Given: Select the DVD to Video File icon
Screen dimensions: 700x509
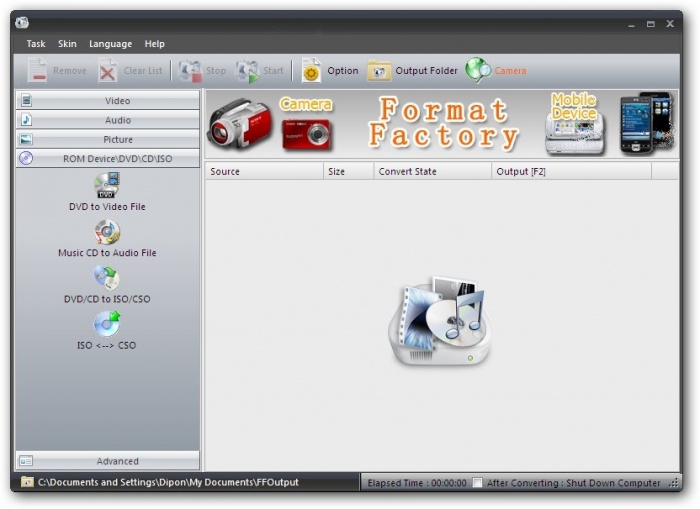Looking at the screenshot, I should [107, 186].
